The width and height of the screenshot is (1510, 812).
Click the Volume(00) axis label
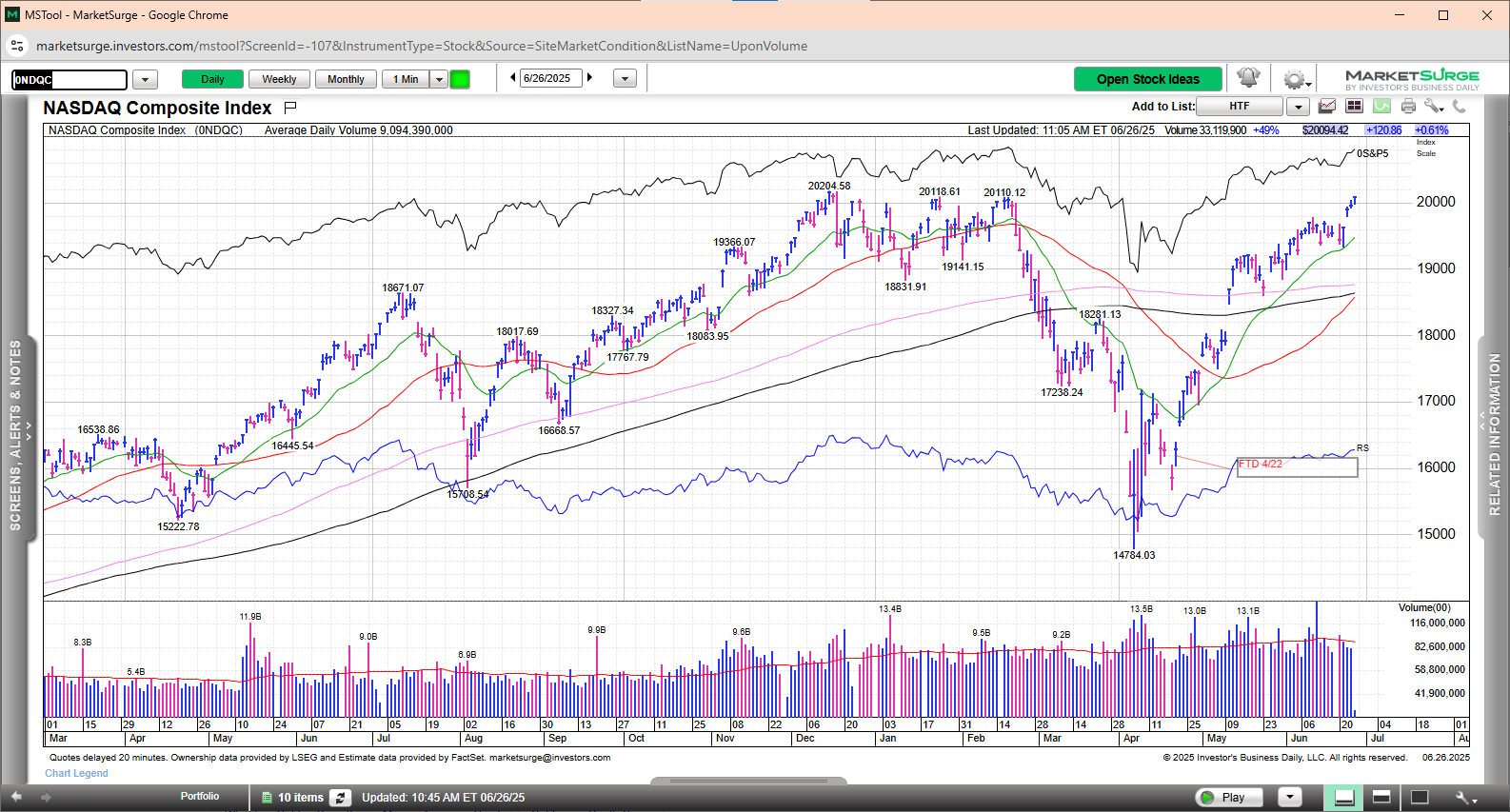tap(1424, 607)
